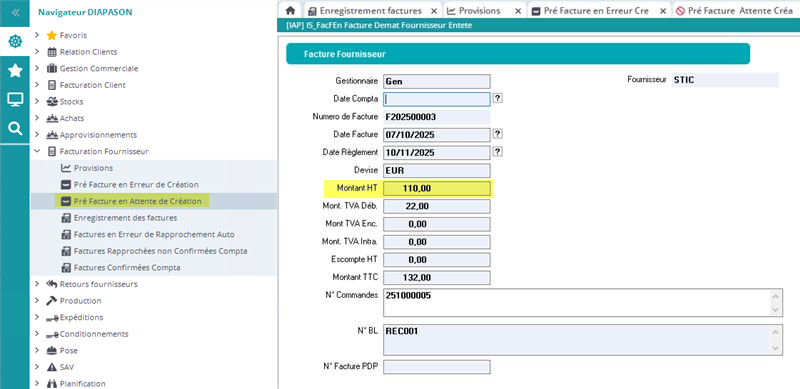The image size is (800, 389).
Task: Open help button next to Date Facture
Action: (498, 134)
